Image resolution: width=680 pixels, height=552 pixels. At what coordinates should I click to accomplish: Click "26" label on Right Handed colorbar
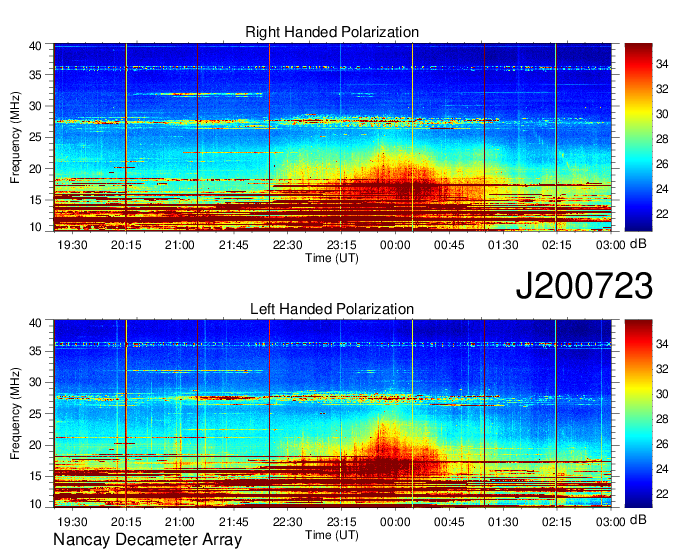pos(662,164)
